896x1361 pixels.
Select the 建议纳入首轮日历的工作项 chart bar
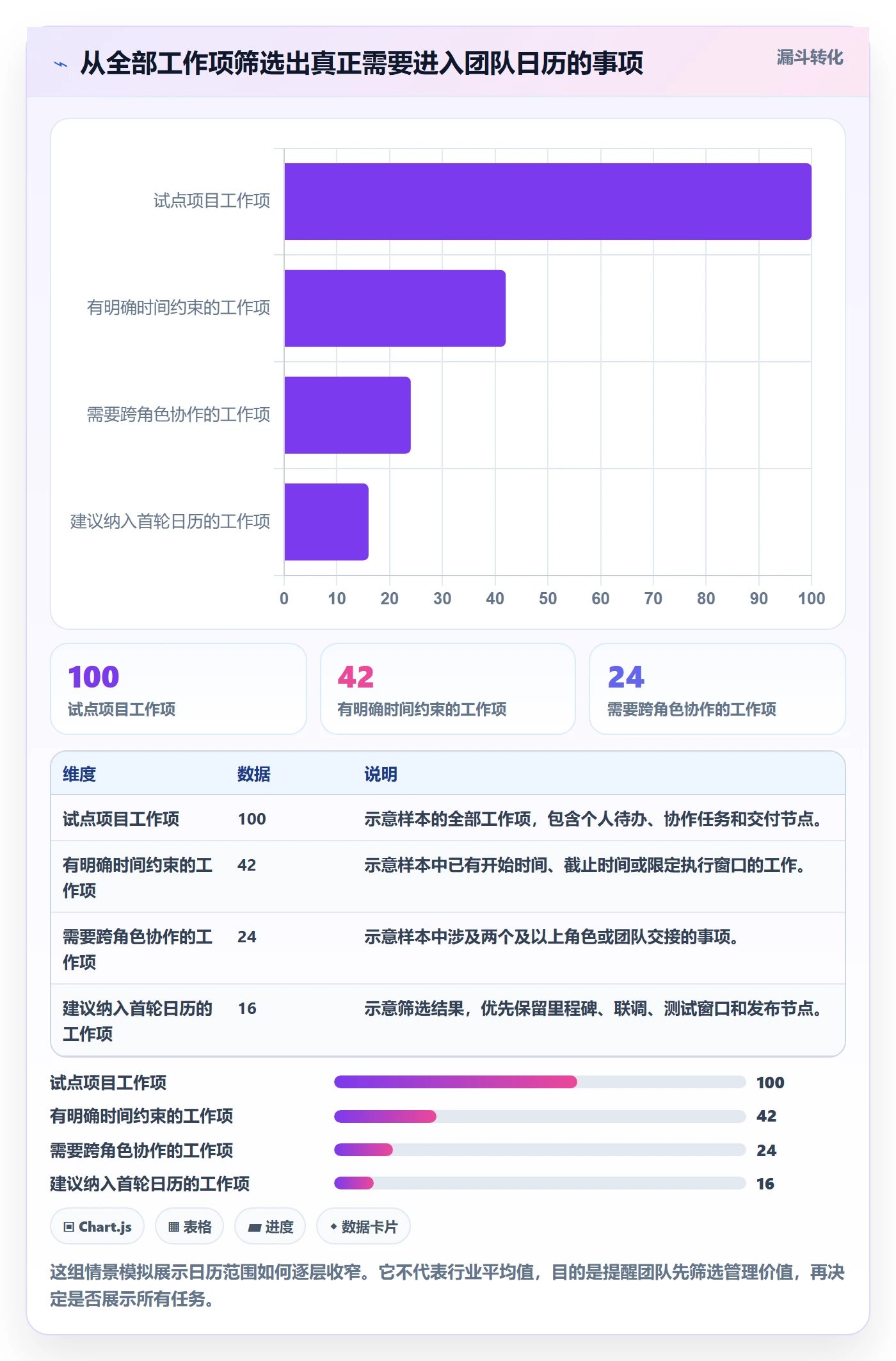pos(326,522)
